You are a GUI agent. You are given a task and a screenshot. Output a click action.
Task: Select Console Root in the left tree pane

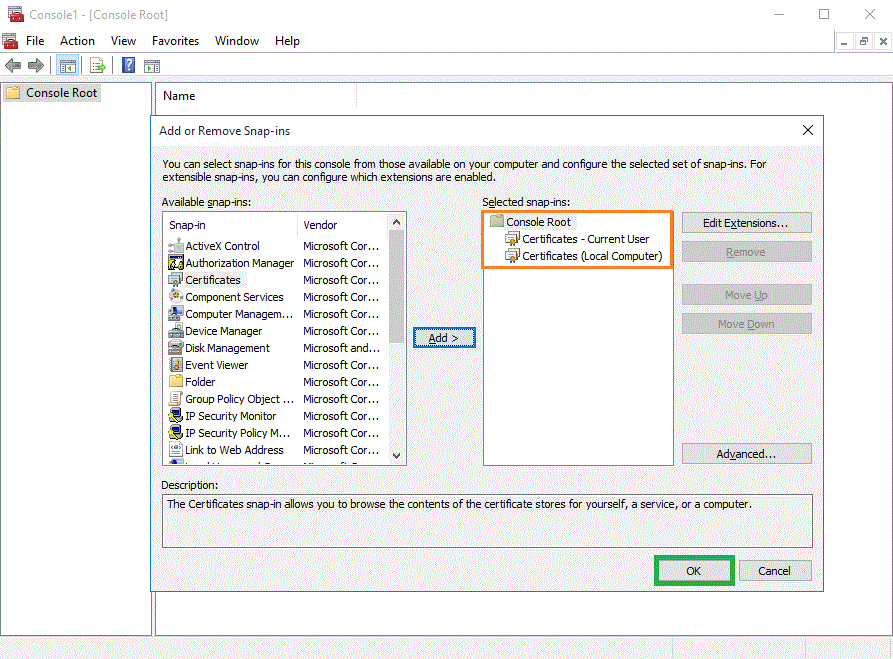click(x=62, y=93)
